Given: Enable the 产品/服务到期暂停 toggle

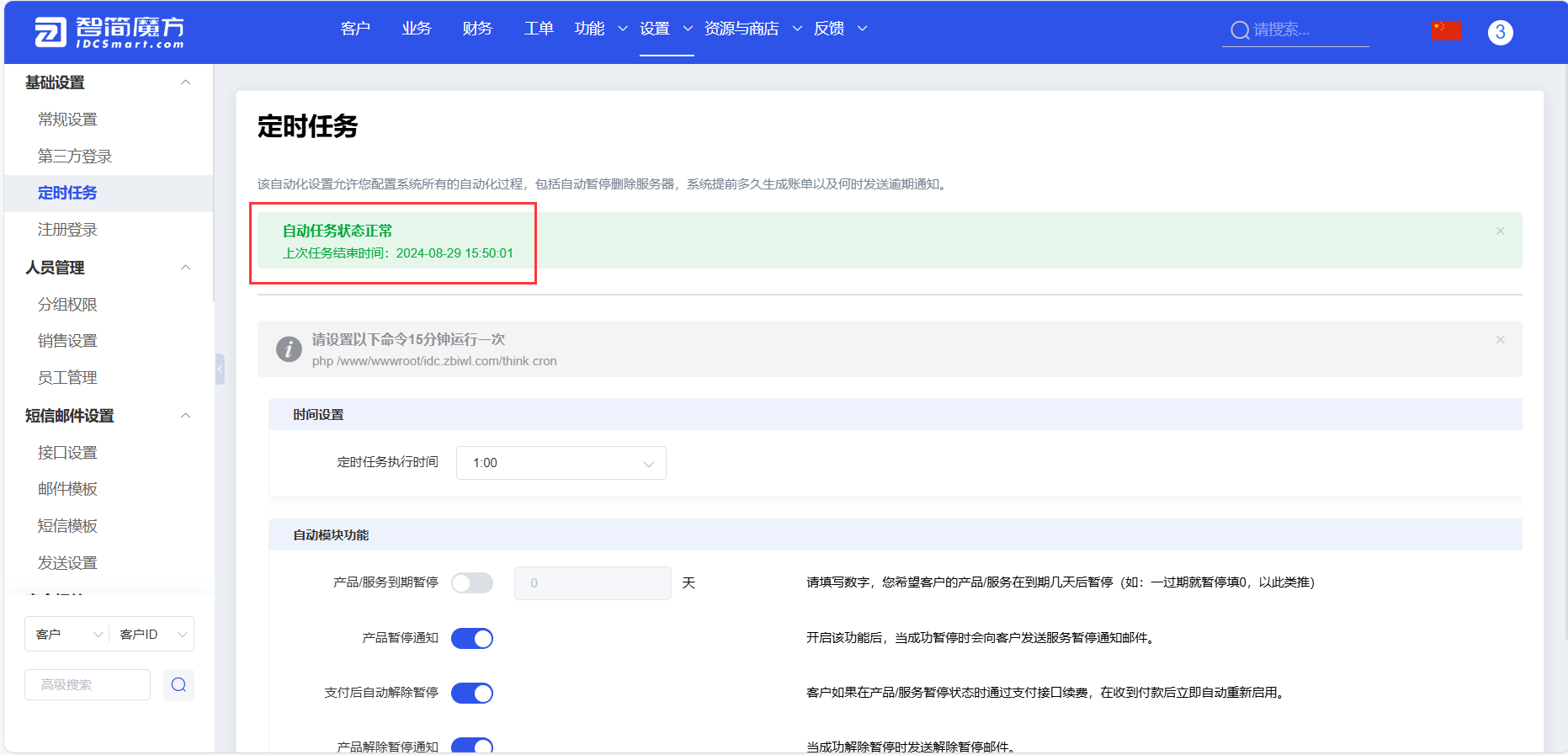Looking at the screenshot, I should [x=472, y=582].
